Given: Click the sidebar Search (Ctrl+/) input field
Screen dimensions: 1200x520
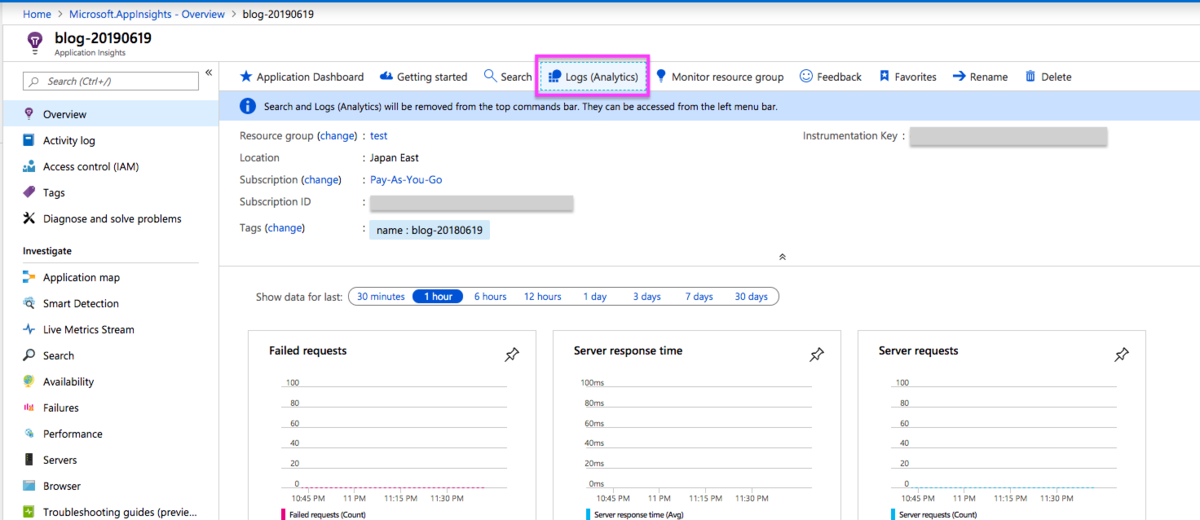Looking at the screenshot, I should [110, 81].
